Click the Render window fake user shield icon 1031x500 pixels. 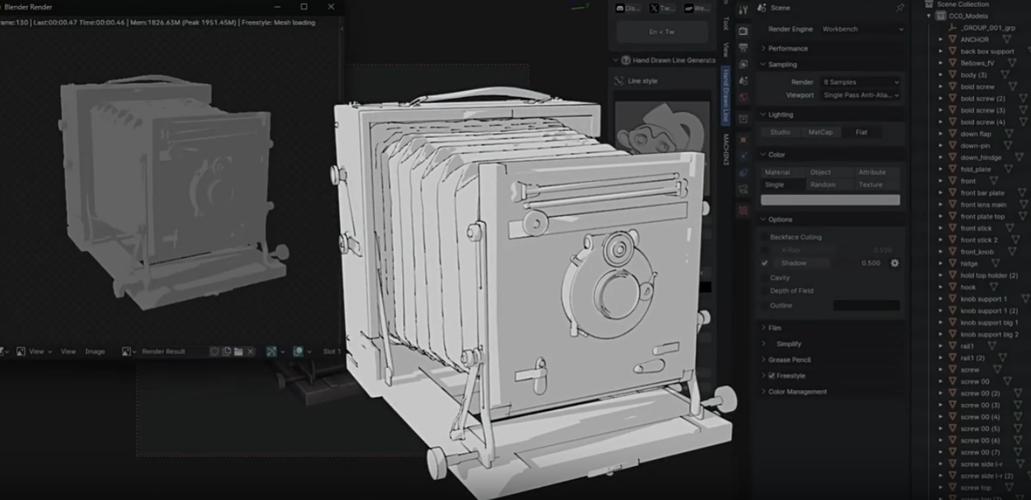(x=214, y=352)
